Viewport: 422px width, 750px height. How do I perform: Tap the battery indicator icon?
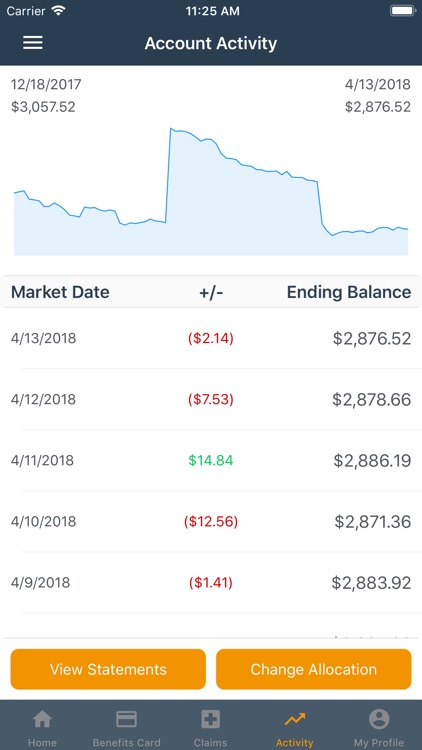tap(402, 11)
